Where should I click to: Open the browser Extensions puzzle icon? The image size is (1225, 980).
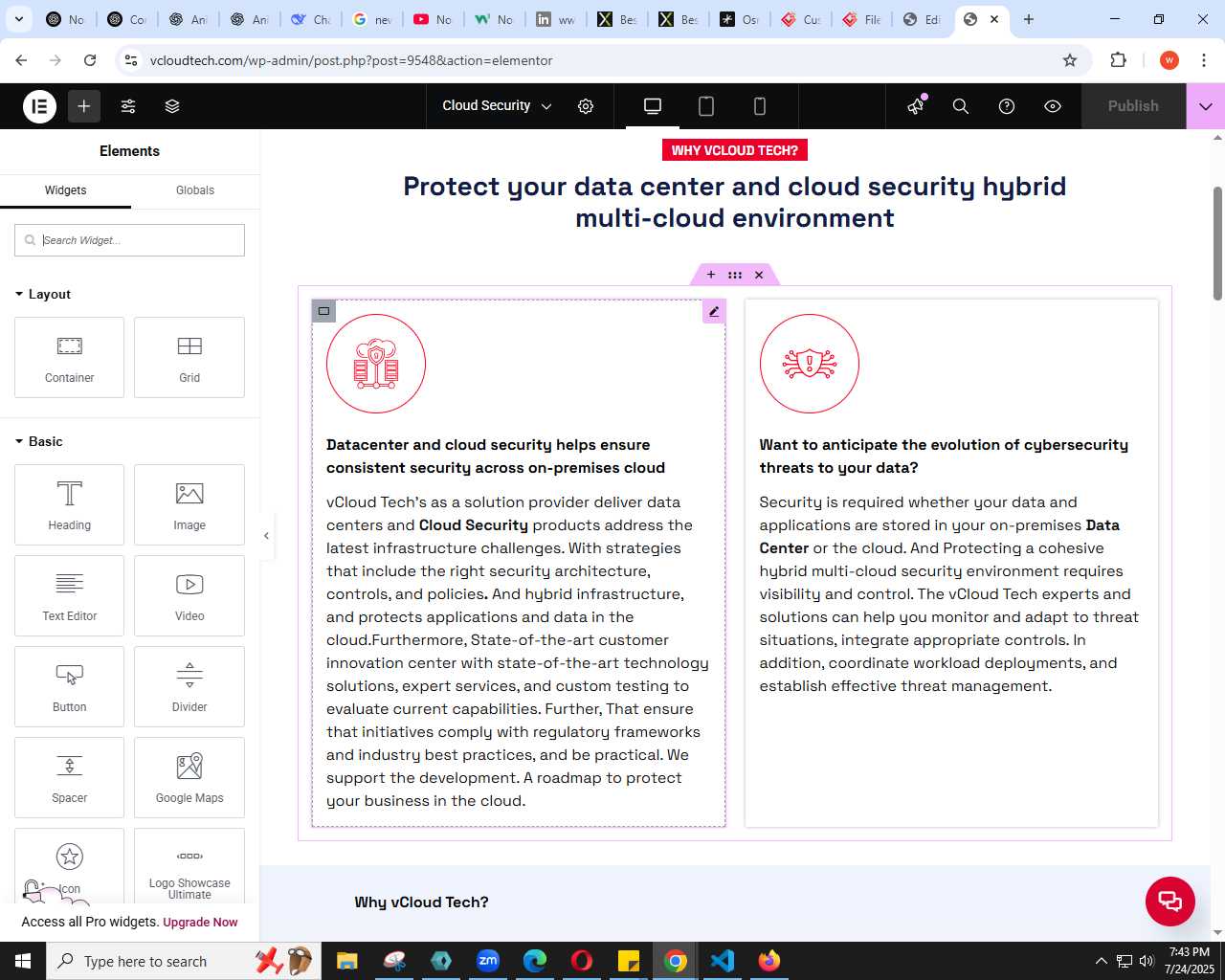[1118, 60]
